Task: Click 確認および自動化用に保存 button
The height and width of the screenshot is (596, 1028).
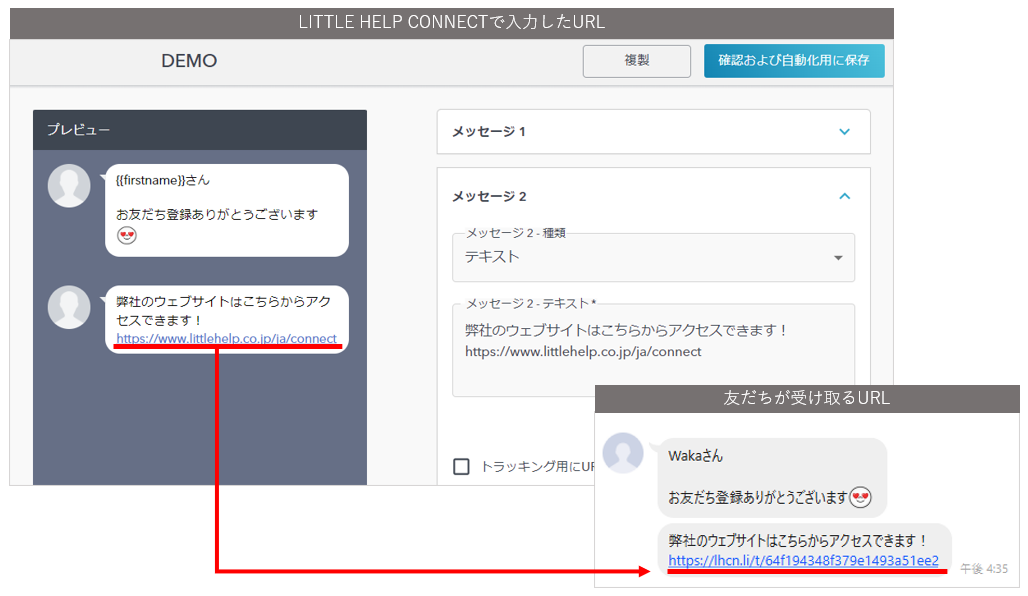Action: click(x=793, y=61)
